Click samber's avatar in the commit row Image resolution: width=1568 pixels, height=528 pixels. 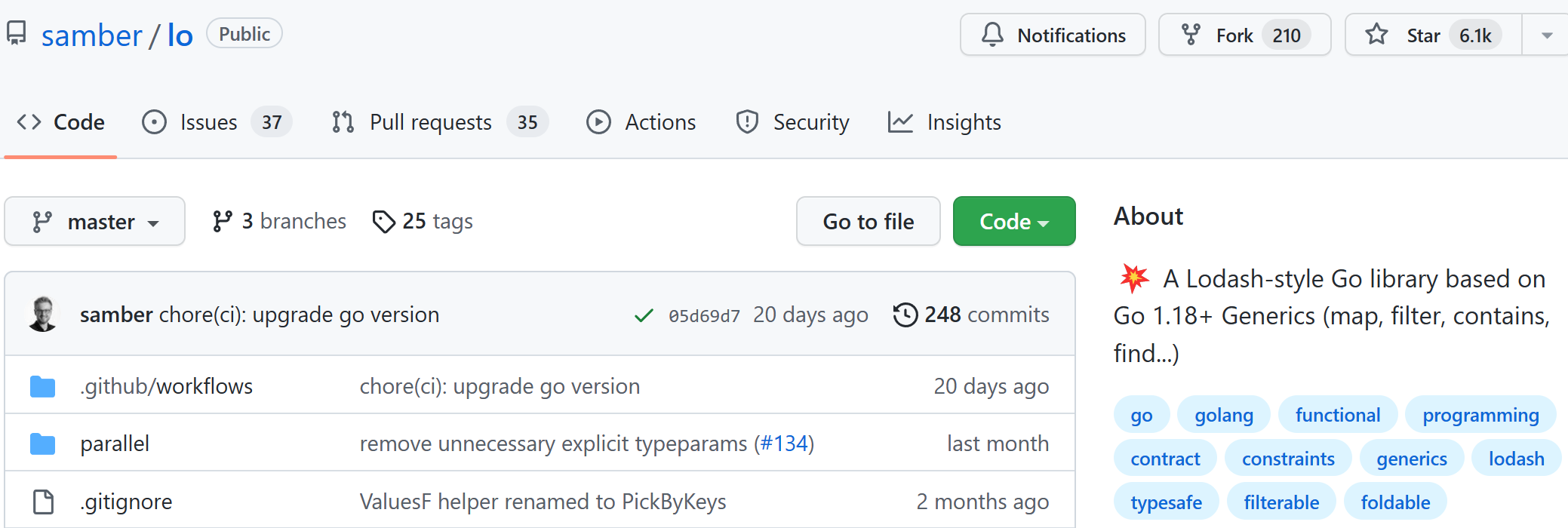pos(43,314)
